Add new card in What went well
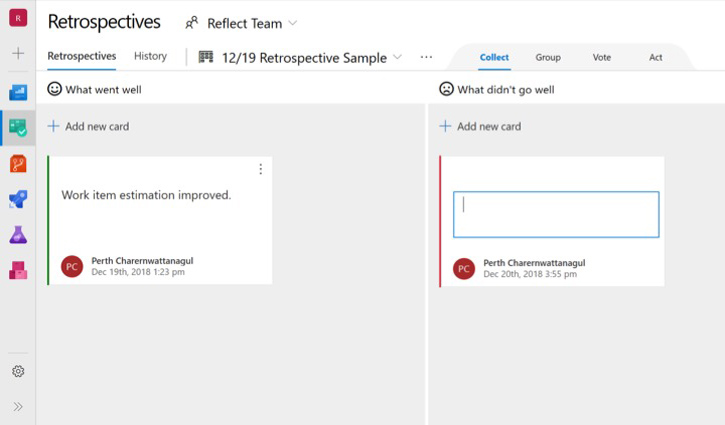The image size is (725, 425). click(88, 126)
